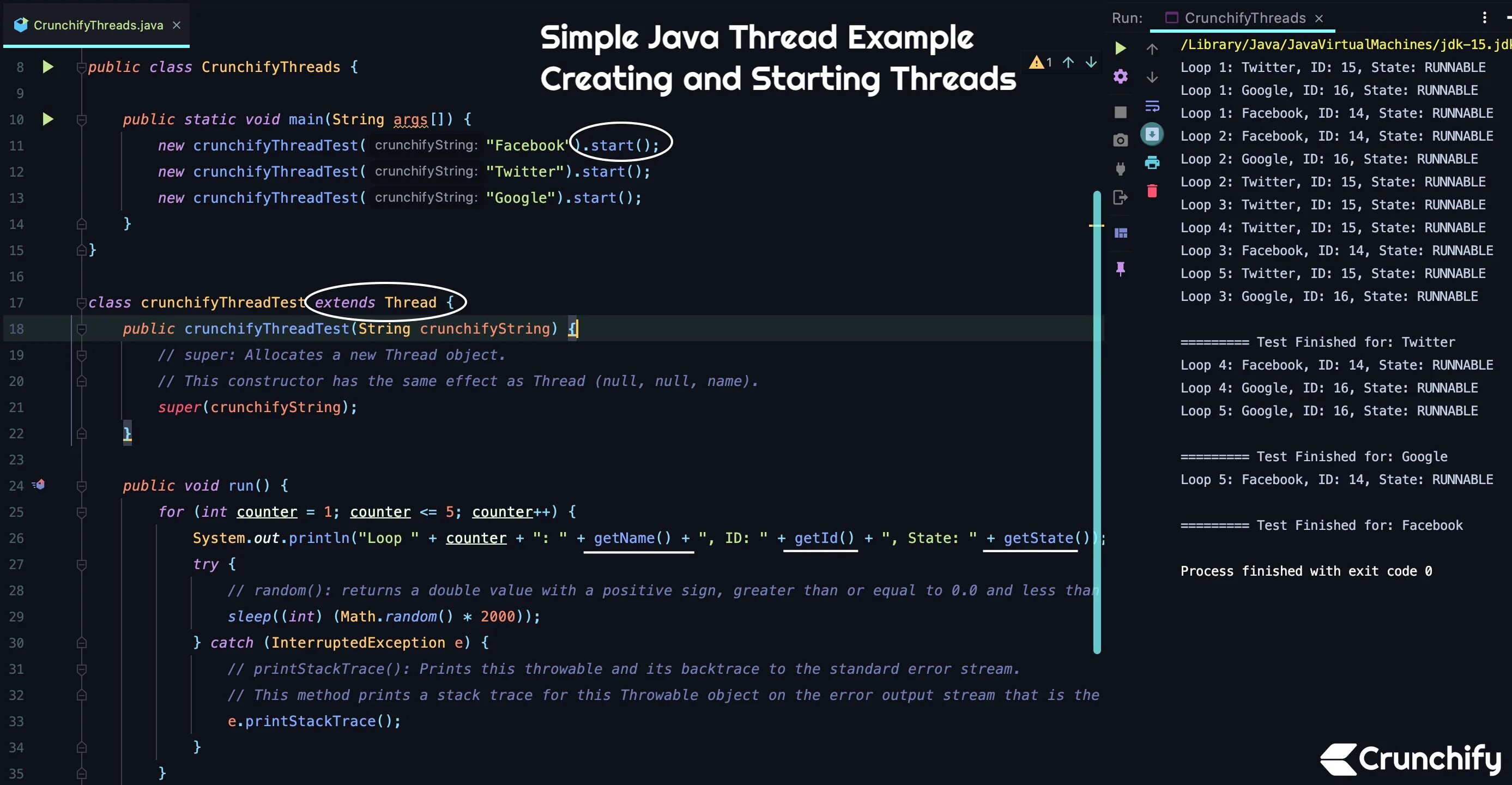Click the editor vertical scrollbar
The width and height of the screenshot is (1512, 785).
[1097, 421]
